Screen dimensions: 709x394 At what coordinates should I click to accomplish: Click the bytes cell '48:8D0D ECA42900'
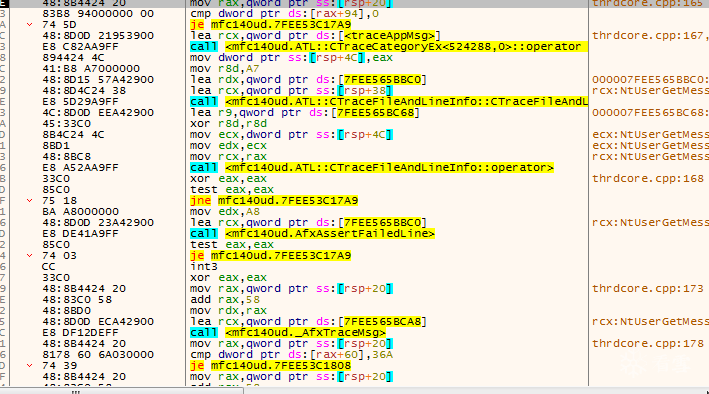98,322
